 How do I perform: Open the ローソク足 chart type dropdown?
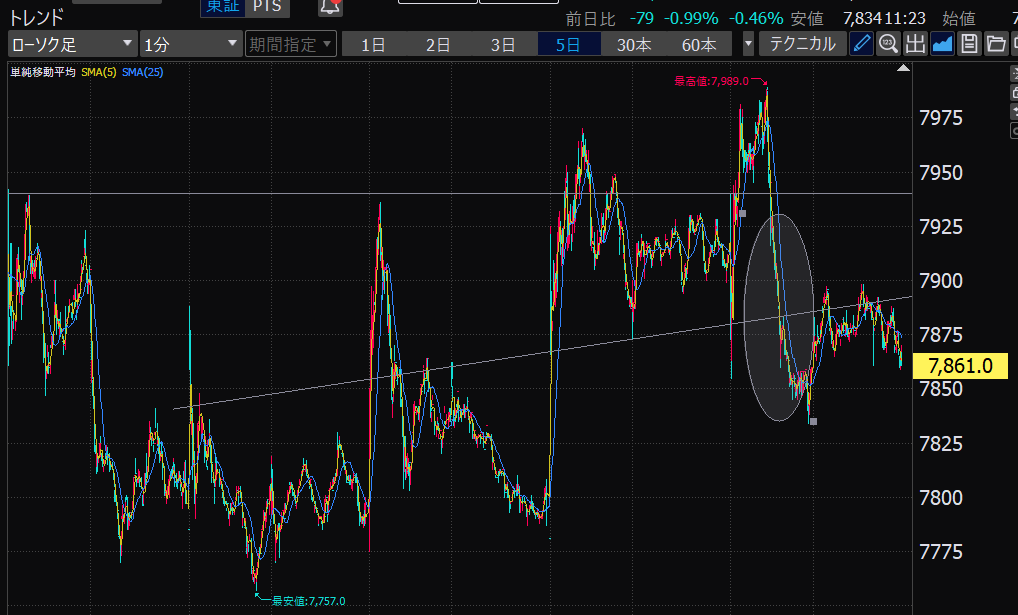pos(72,44)
